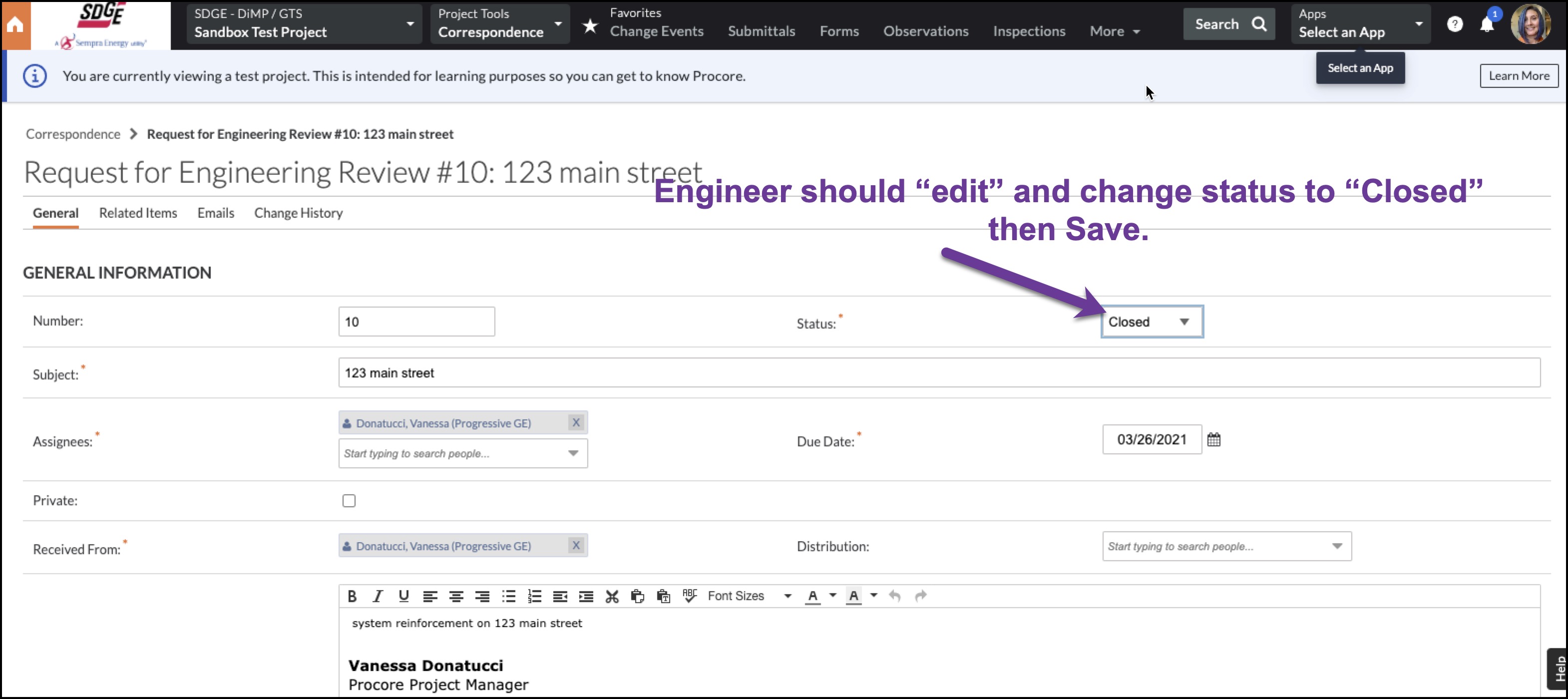Toggle bold formatting in the editor
The width and height of the screenshot is (1568, 699).
(352, 596)
